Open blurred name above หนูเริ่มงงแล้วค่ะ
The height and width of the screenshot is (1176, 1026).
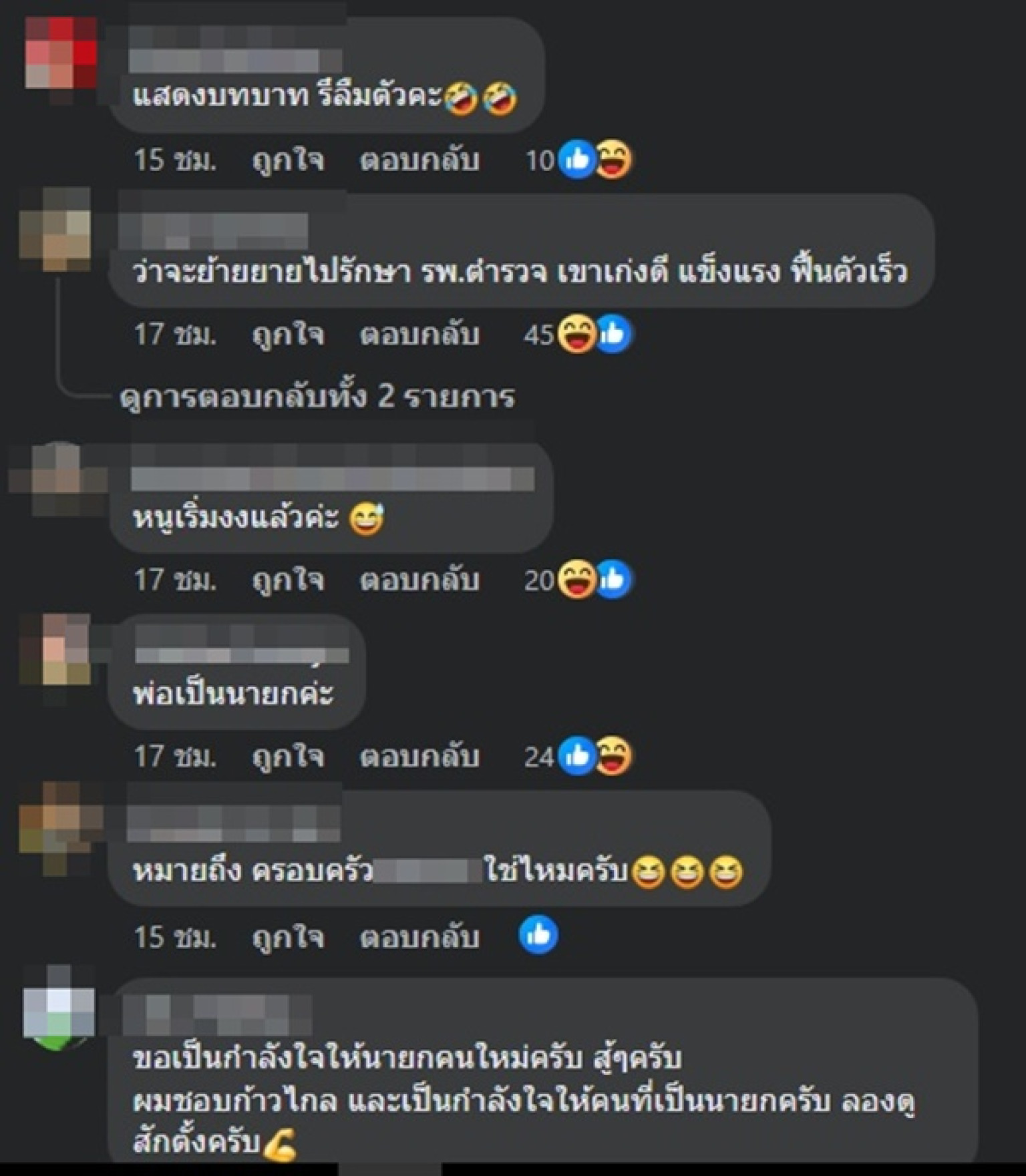333,479
